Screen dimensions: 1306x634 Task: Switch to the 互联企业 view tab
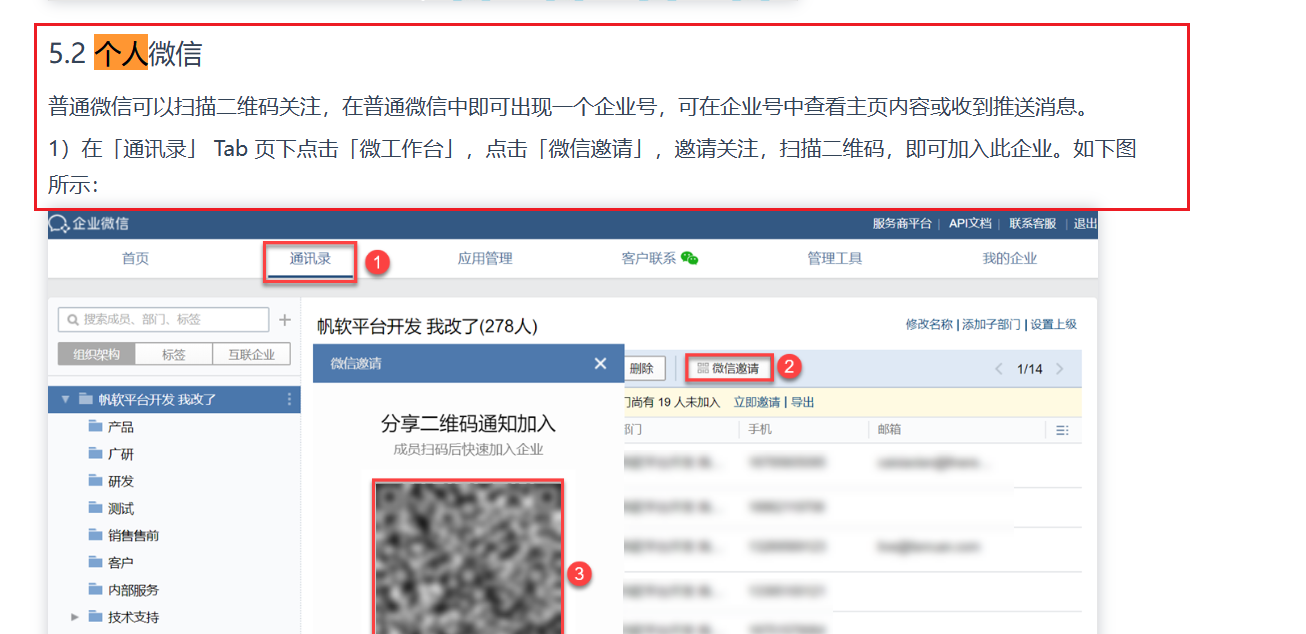coord(251,354)
